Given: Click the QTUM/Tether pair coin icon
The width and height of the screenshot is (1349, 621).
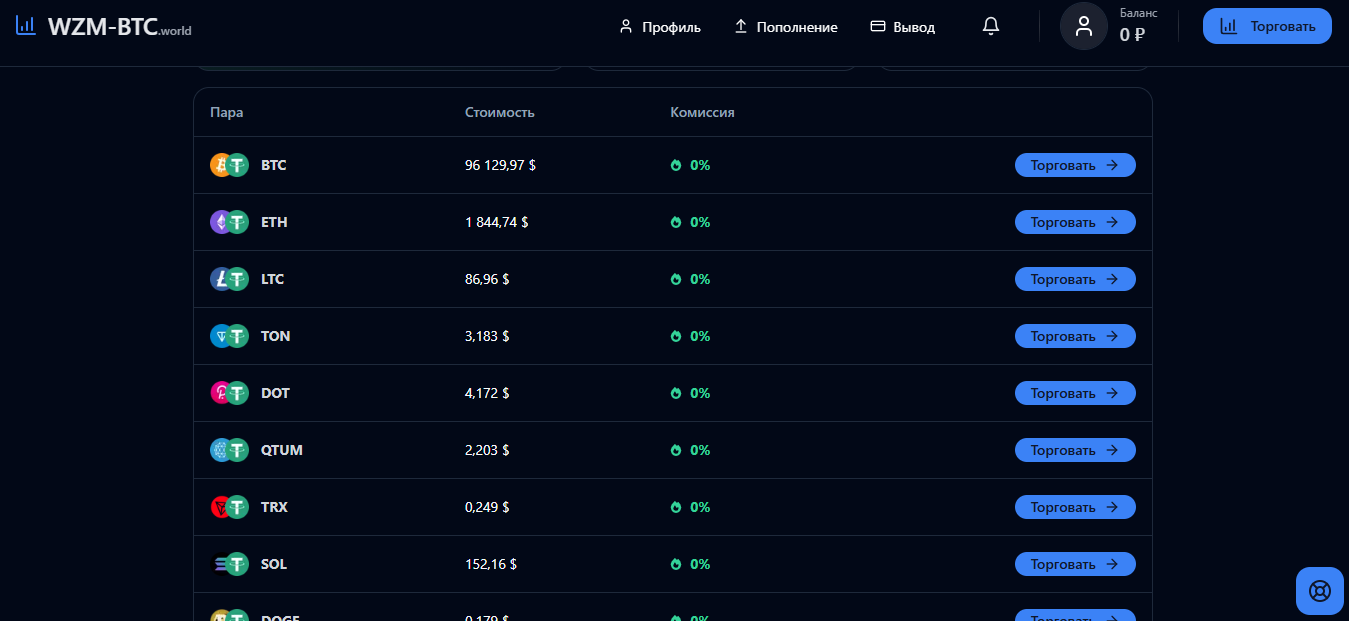Looking at the screenshot, I should 229,450.
